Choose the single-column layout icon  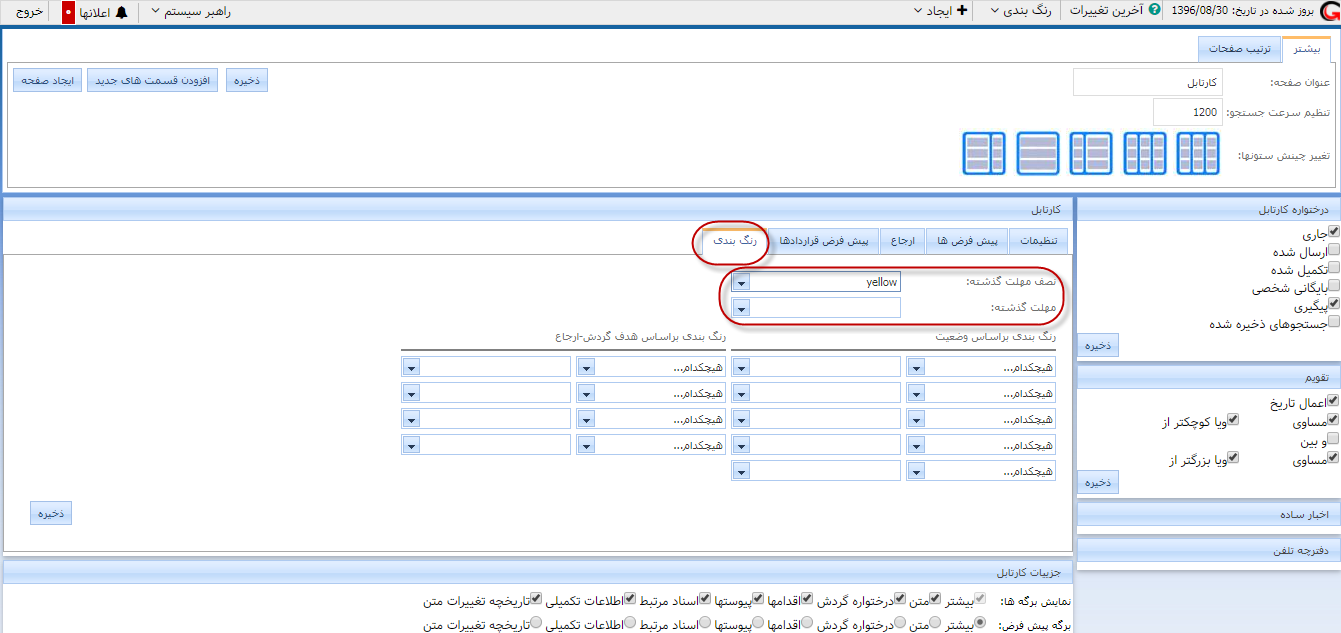point(1037,154)
